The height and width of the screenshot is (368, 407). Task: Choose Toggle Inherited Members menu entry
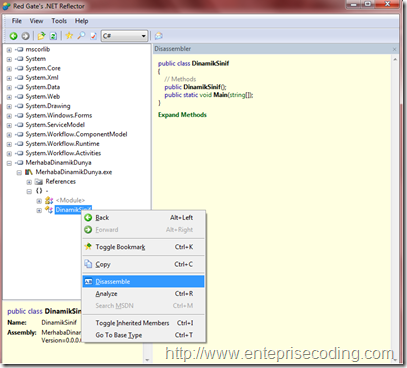[x=143, y=323]
